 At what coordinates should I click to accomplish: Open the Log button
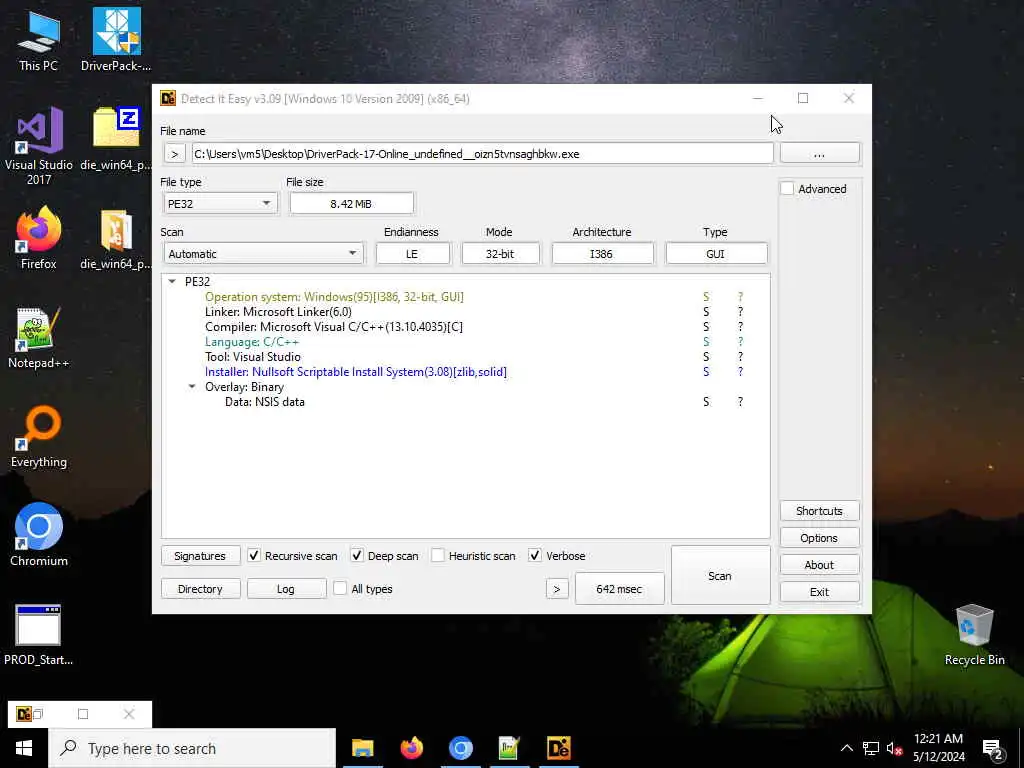click(x=286, y=589)
